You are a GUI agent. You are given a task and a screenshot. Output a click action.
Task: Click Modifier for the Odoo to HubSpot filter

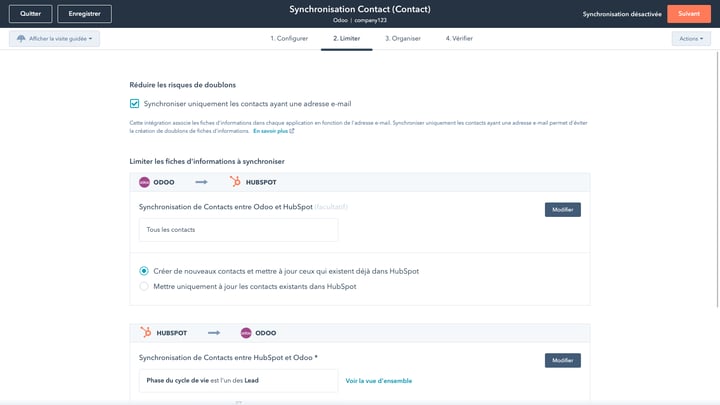(562, 210)
